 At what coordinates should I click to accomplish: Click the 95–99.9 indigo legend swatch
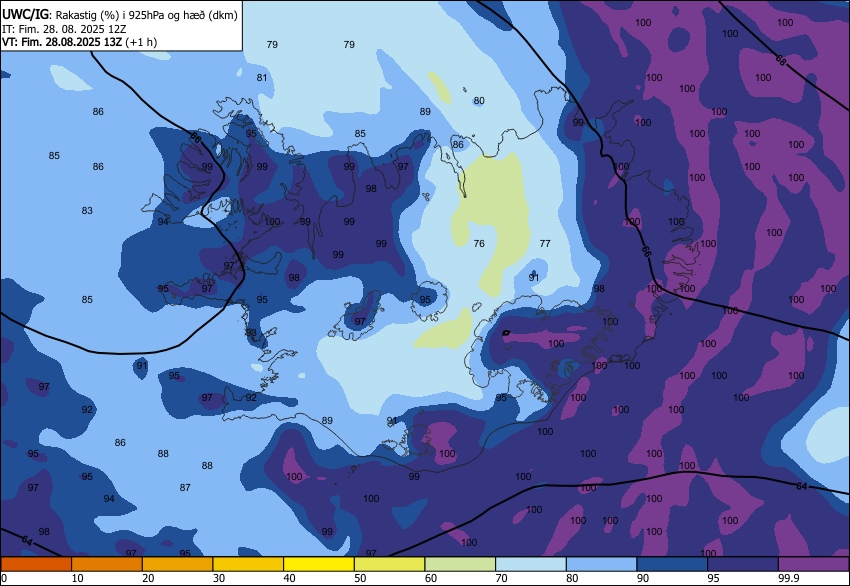click(x=743, y=564)
